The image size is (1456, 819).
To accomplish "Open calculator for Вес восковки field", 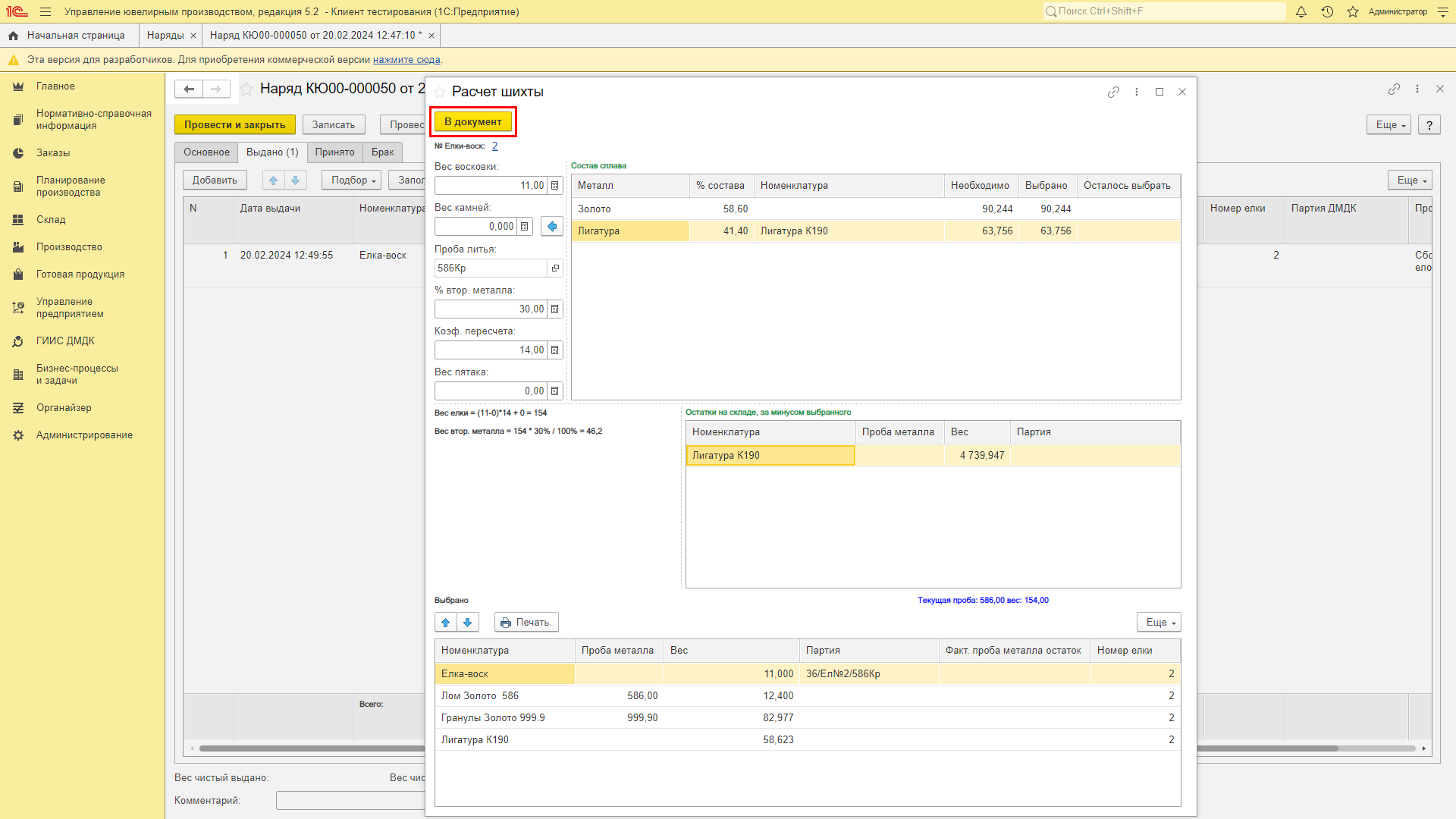I will [x=555, y=186].
